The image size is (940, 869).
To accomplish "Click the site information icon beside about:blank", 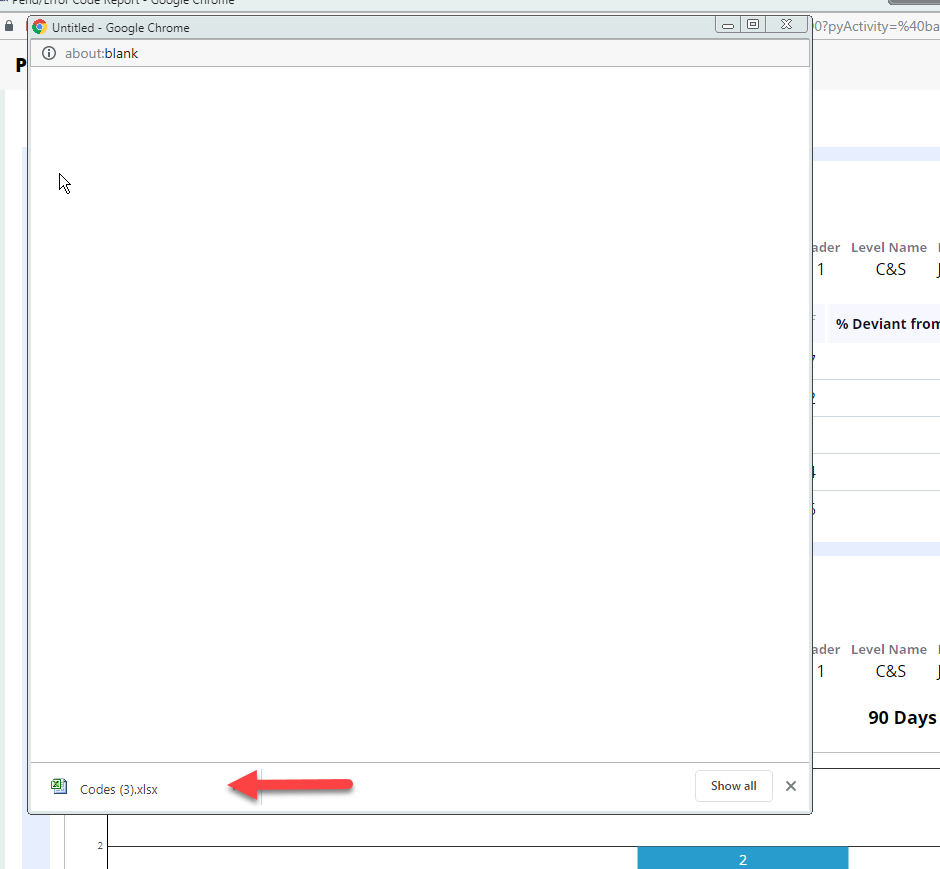I will pyautogui.click(x=49, y=53).
